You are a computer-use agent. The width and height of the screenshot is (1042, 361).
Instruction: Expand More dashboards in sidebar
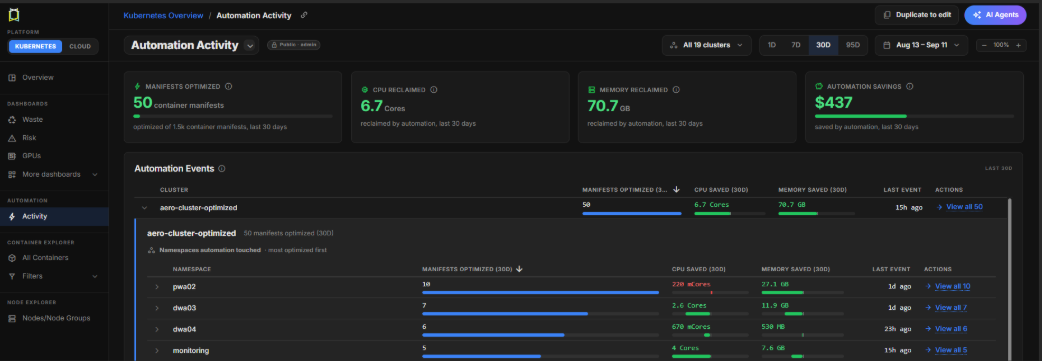pos(54,174)
